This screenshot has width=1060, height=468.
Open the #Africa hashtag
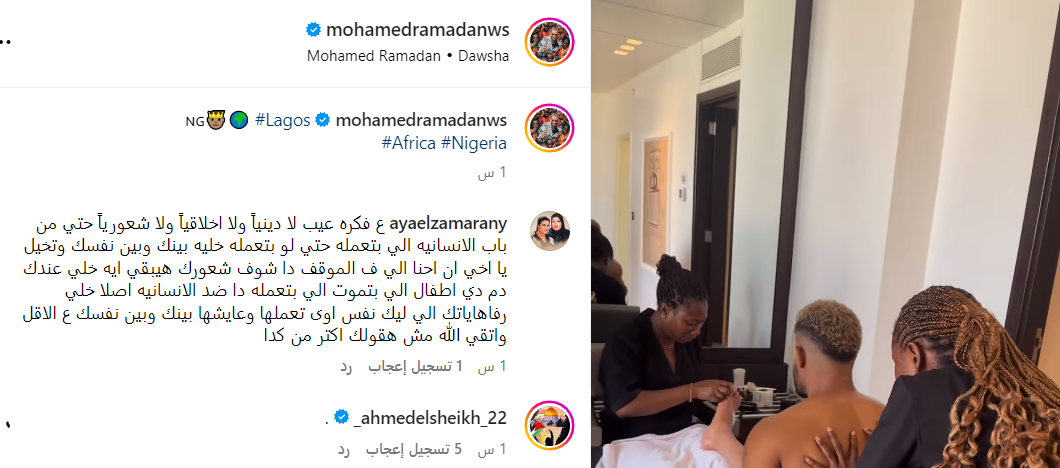point(408,143)
